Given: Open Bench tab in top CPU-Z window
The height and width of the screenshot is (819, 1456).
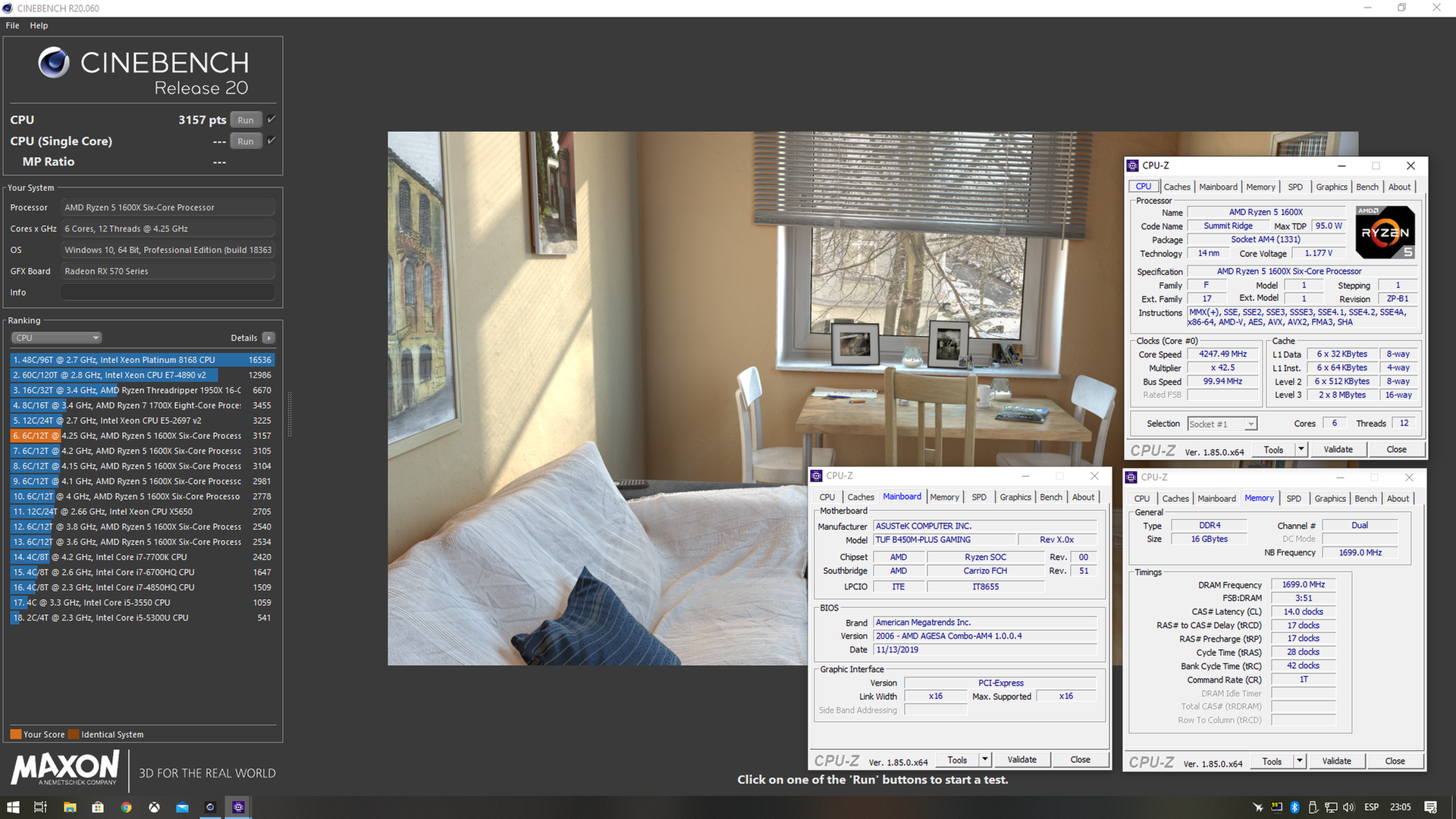Looking at the screenshot, I should tap(1367, 187).
